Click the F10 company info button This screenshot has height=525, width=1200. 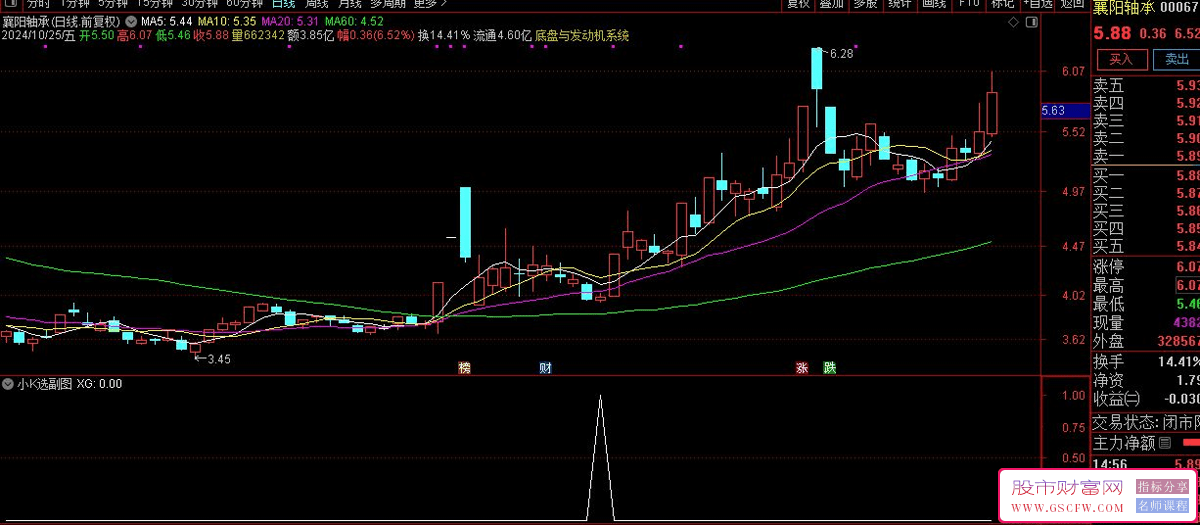tap(968, 3)
